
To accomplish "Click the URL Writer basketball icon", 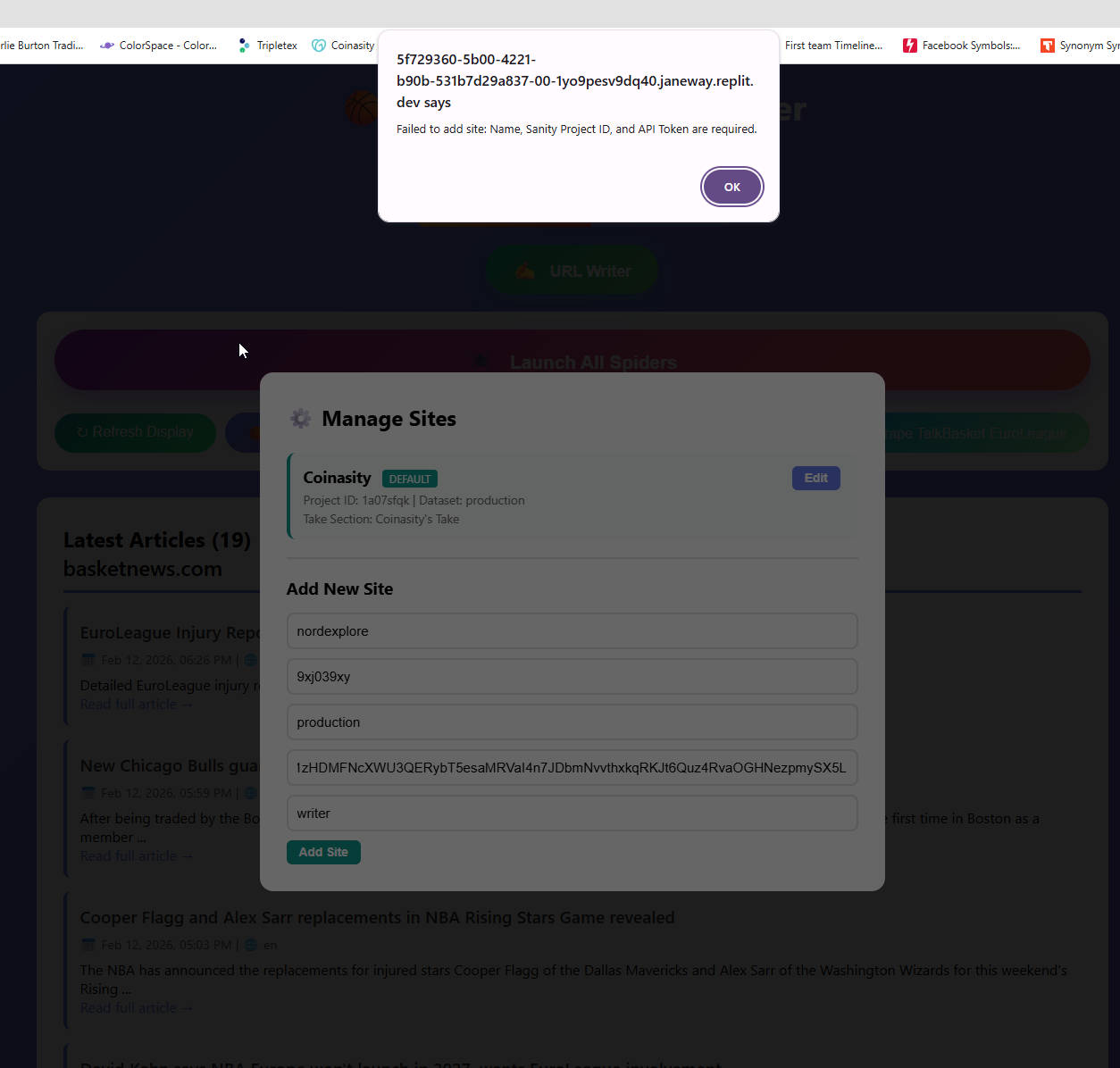I will tap(525, 271).
